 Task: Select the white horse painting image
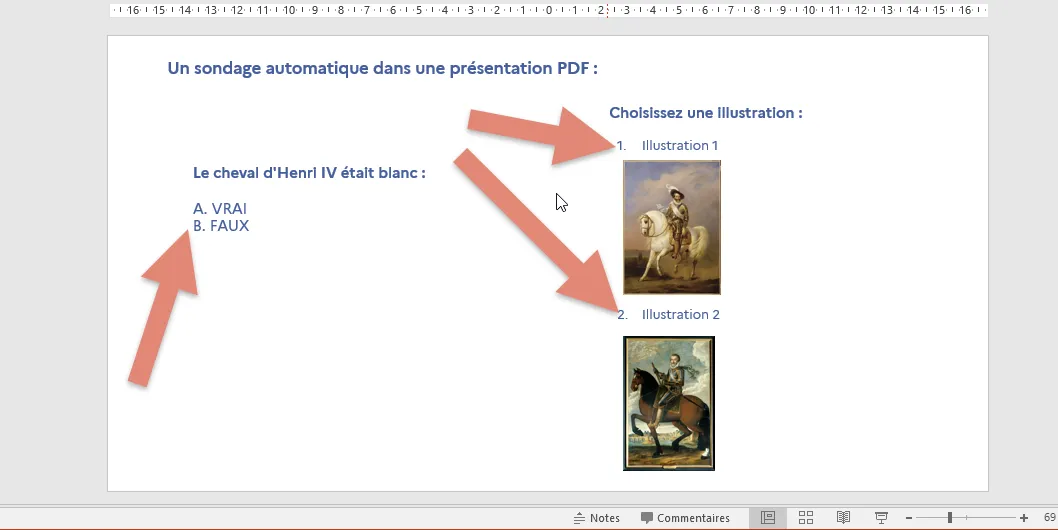(672, 227)
